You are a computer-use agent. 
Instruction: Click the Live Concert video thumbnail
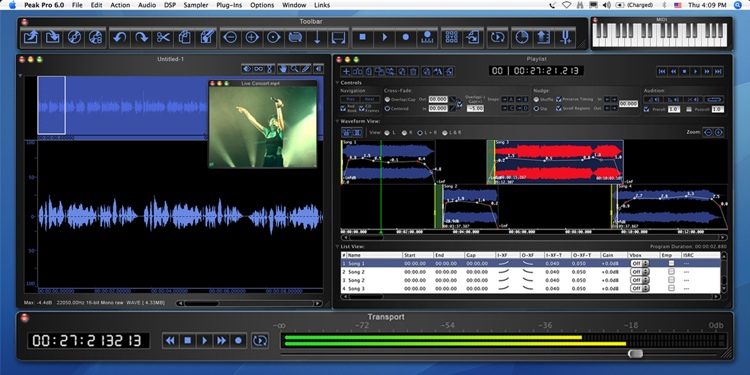(263, 127)
